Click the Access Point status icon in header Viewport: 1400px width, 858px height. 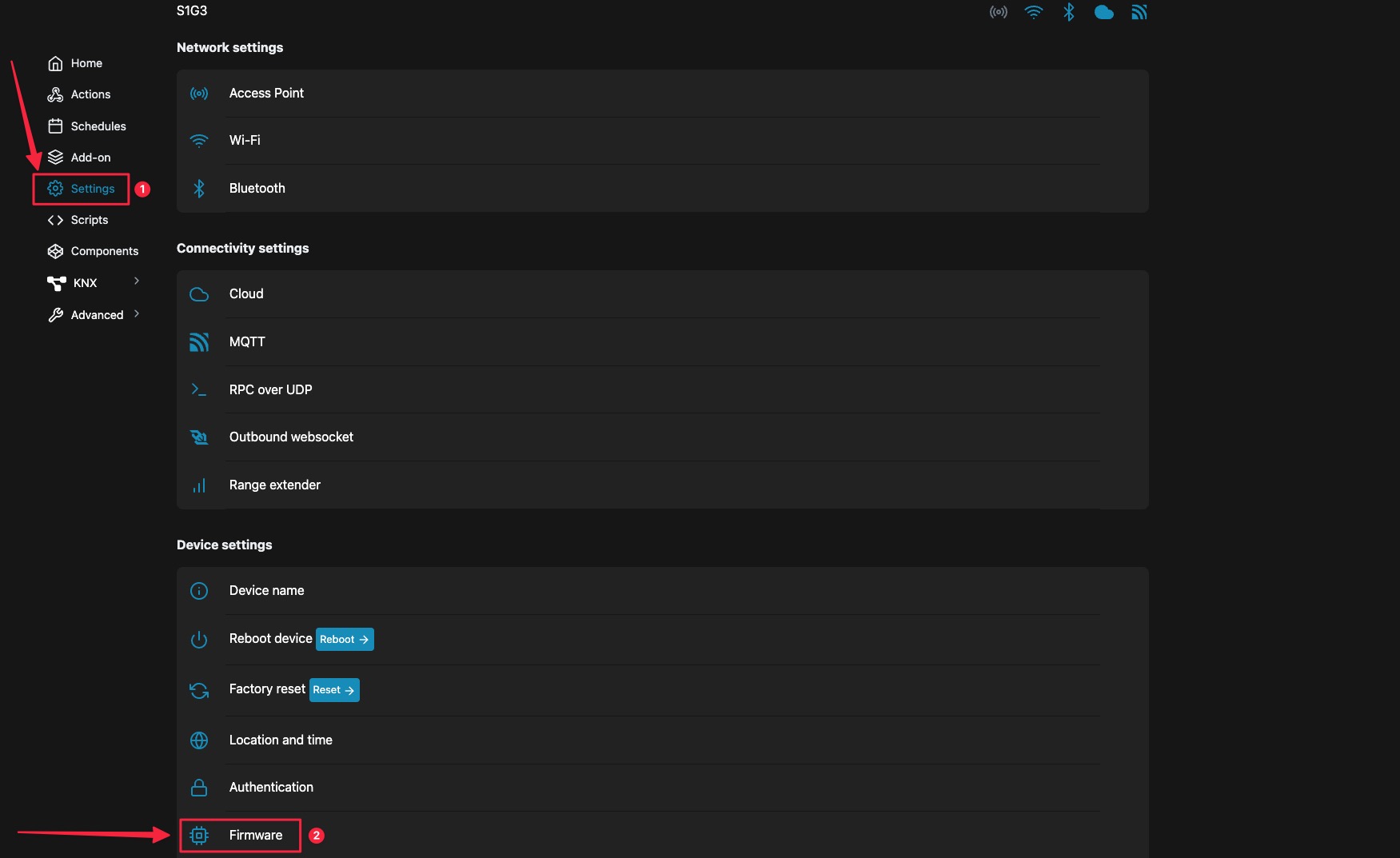pos(998,12)
